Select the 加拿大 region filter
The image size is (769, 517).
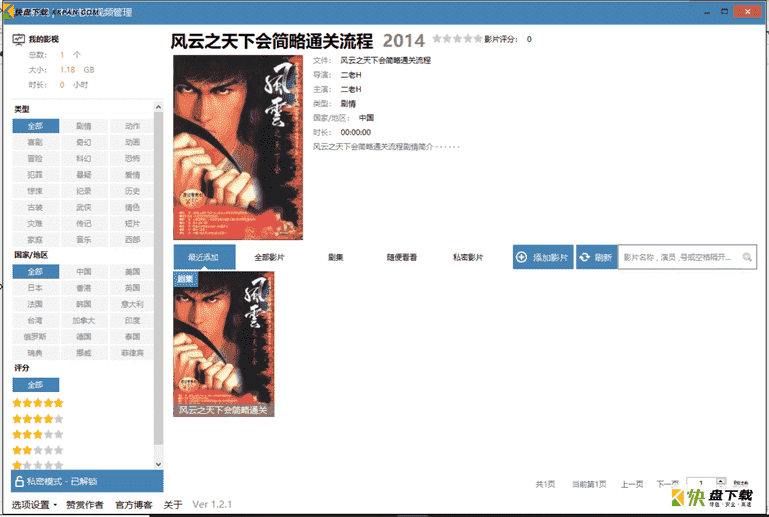click(84, 320)
